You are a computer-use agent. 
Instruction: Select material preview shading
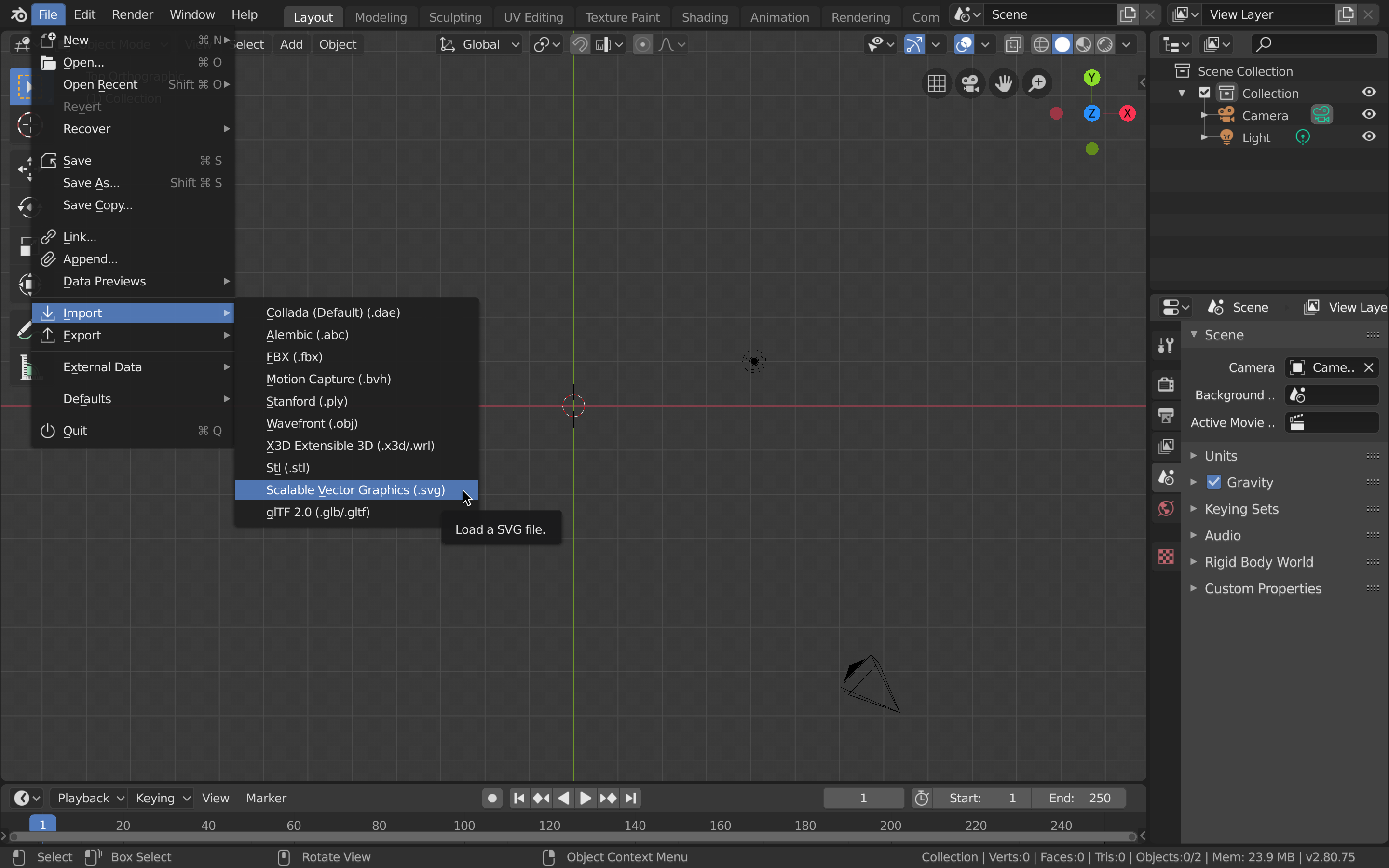coord(1084,44)
